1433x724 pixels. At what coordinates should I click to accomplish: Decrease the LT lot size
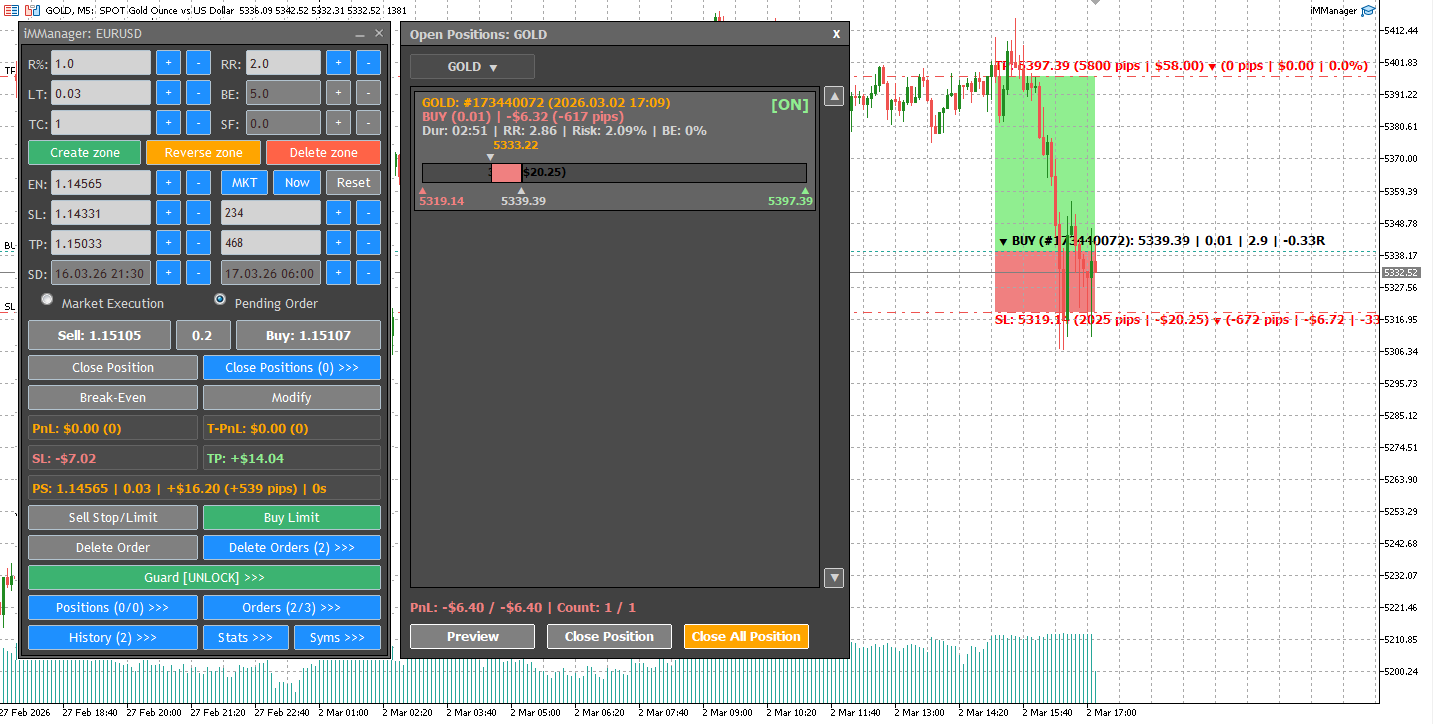pyautogui.click(x=198, y=93)
